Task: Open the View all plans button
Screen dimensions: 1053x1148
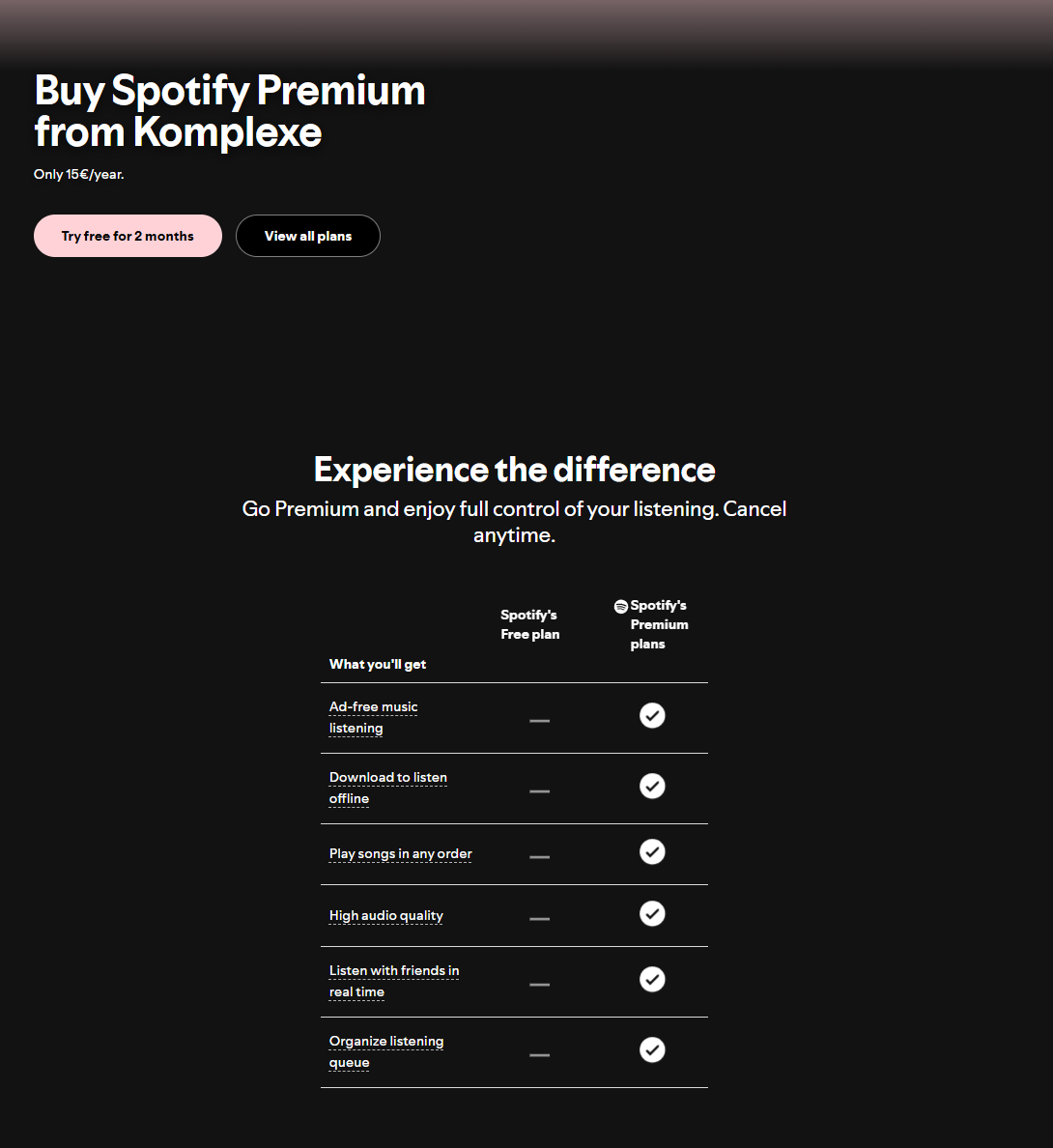Action: [308, 236]
